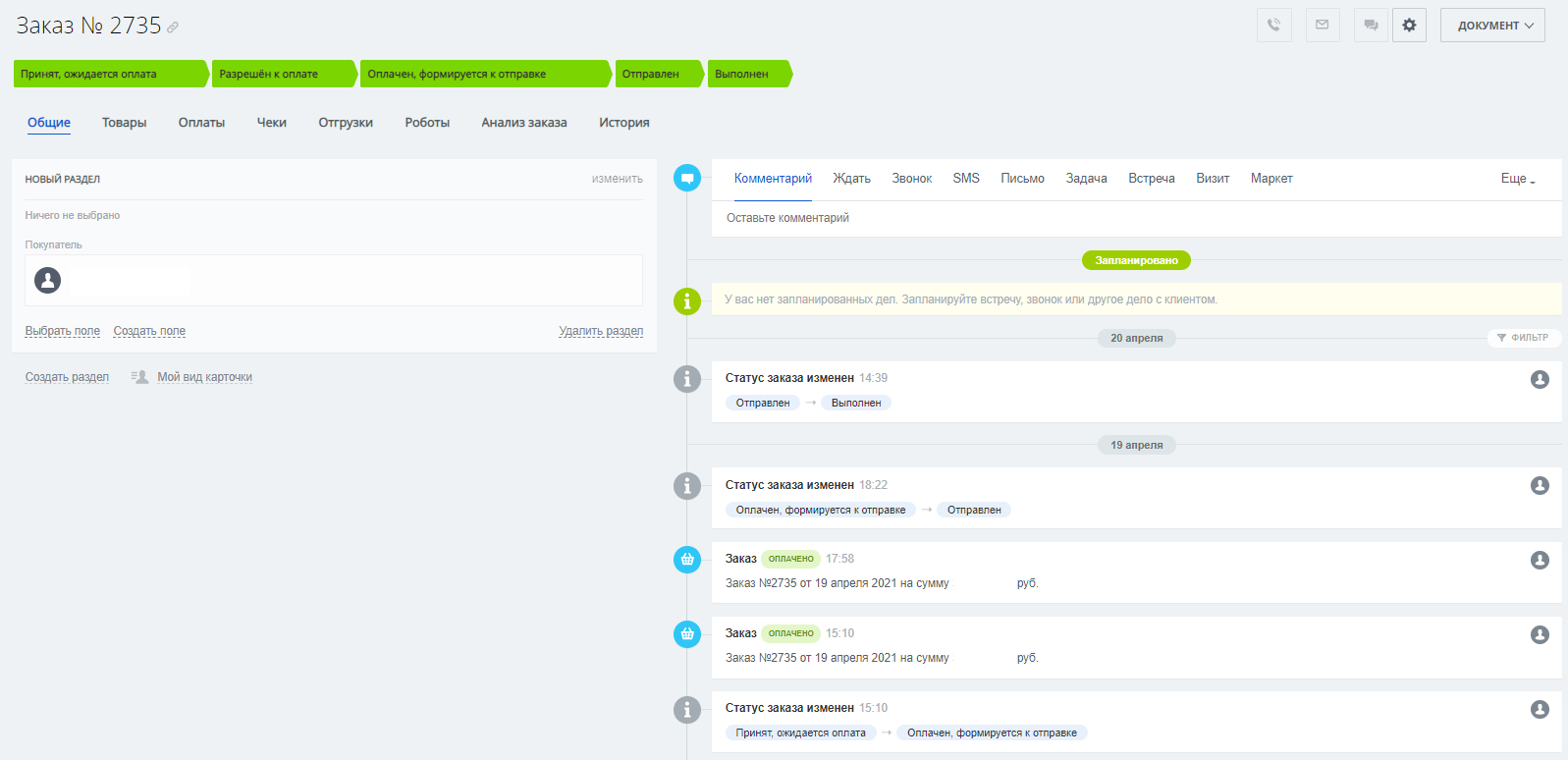Click the envelope email icon in header

[1323, 26]
